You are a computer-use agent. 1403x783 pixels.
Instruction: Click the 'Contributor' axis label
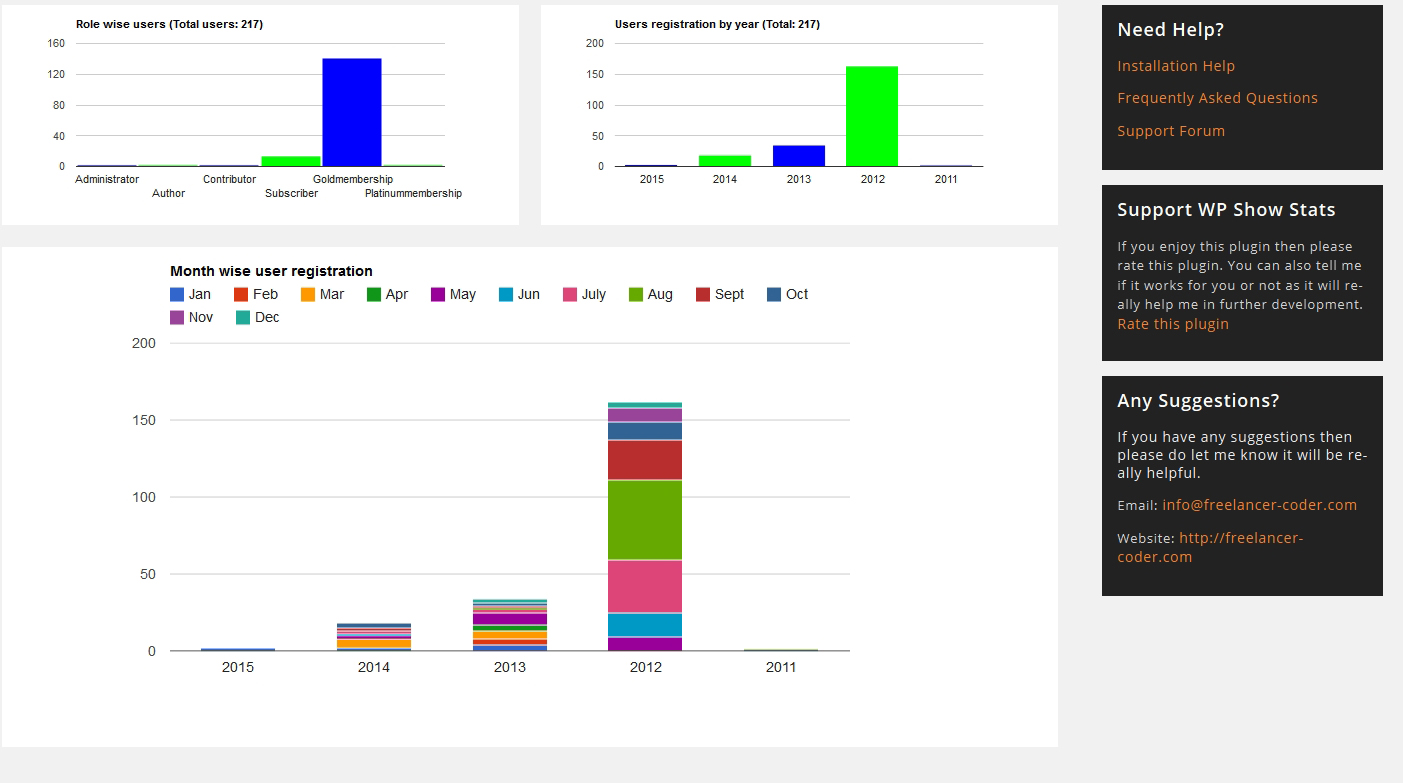click(229, 179)
